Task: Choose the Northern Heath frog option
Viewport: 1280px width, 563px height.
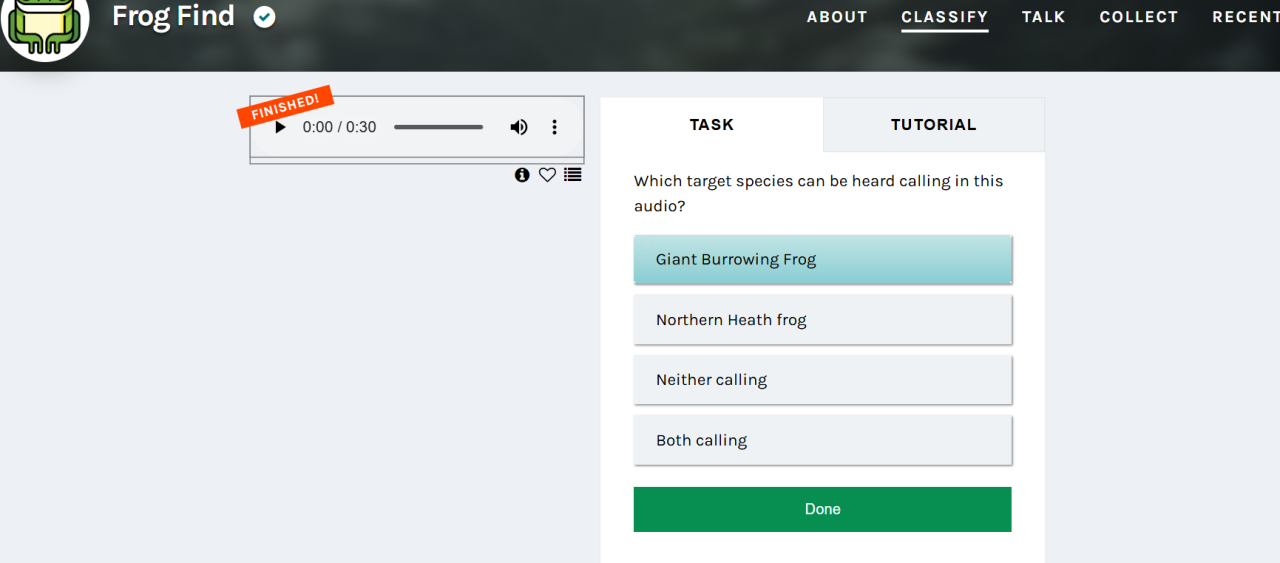Action: tap(823, 320)
